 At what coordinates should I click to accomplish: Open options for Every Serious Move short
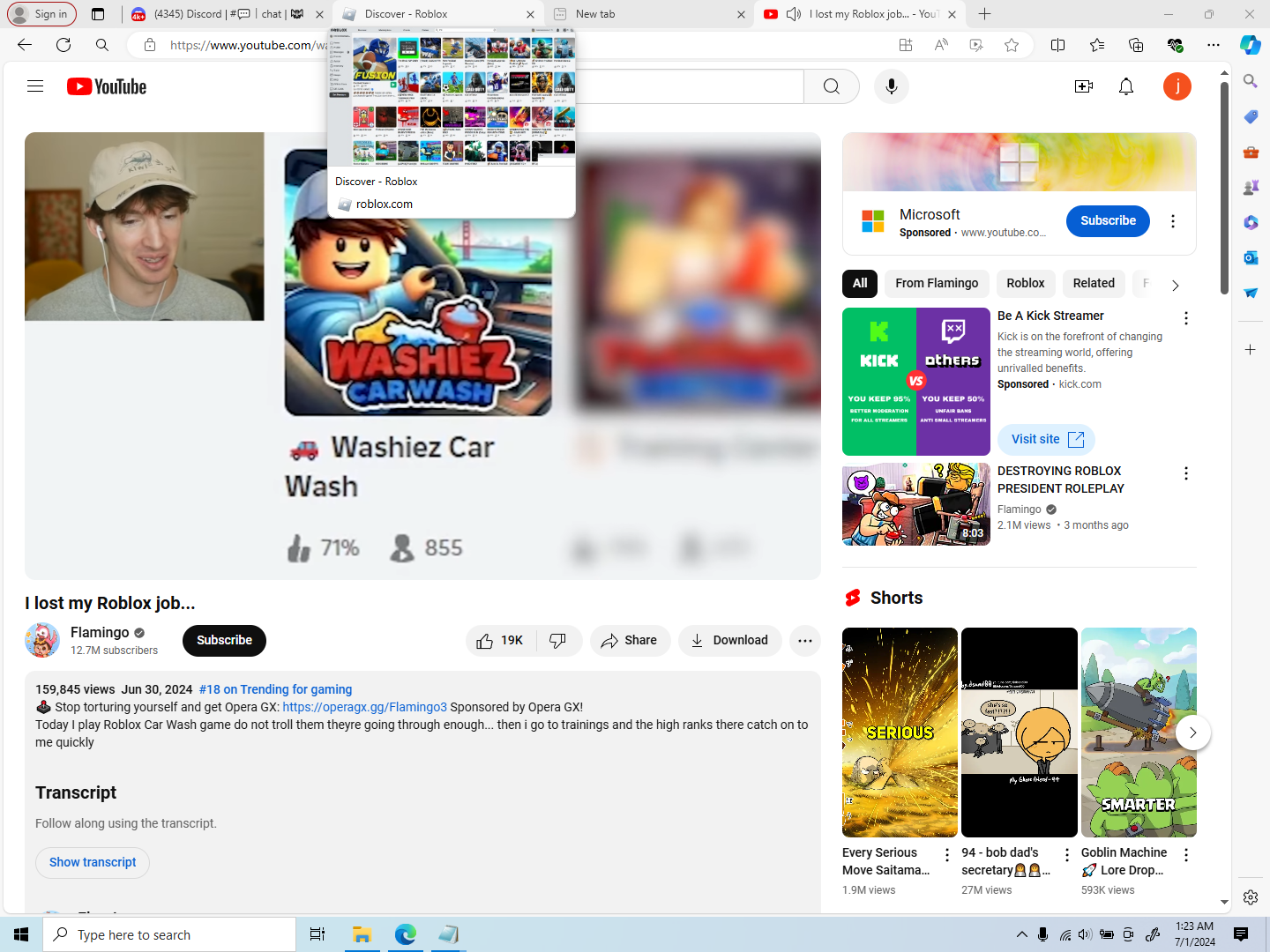947,855
